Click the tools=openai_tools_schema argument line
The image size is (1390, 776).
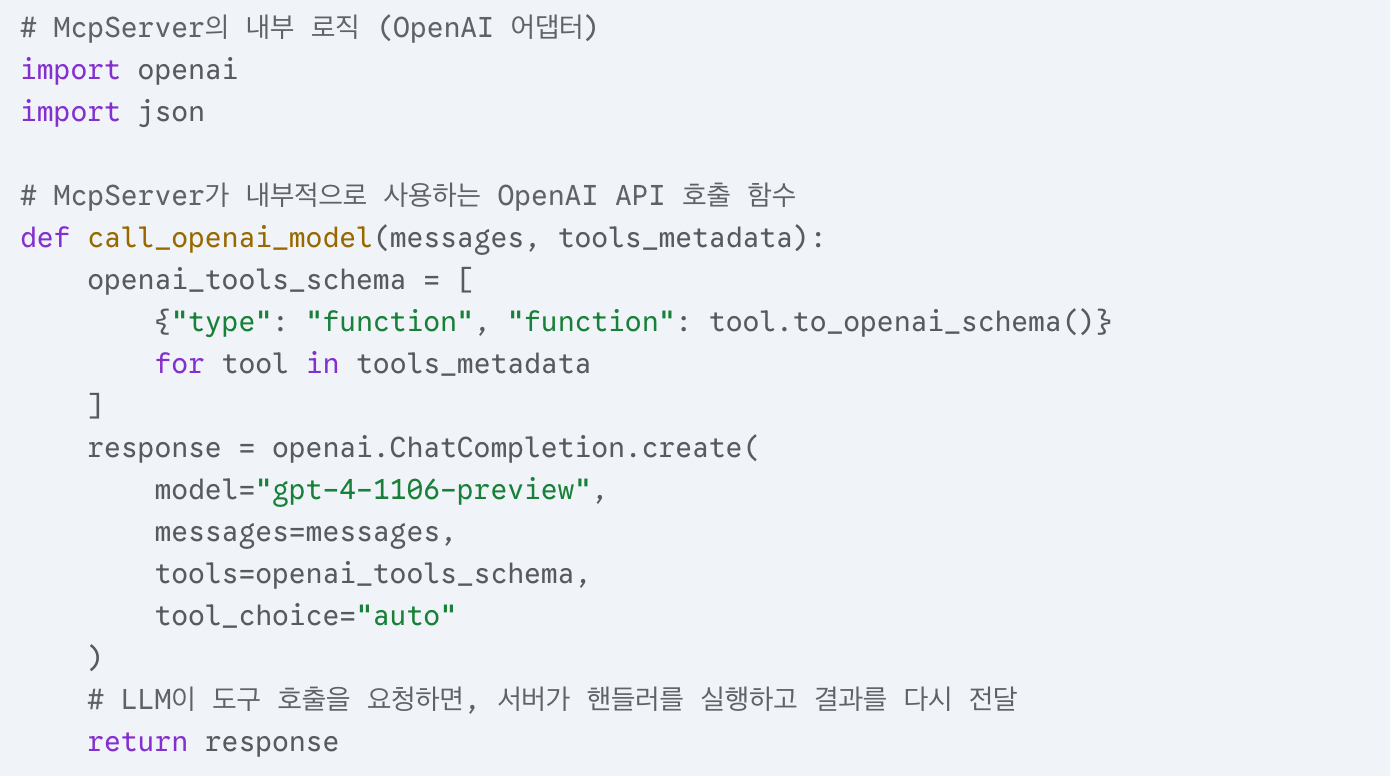point(364,574)
